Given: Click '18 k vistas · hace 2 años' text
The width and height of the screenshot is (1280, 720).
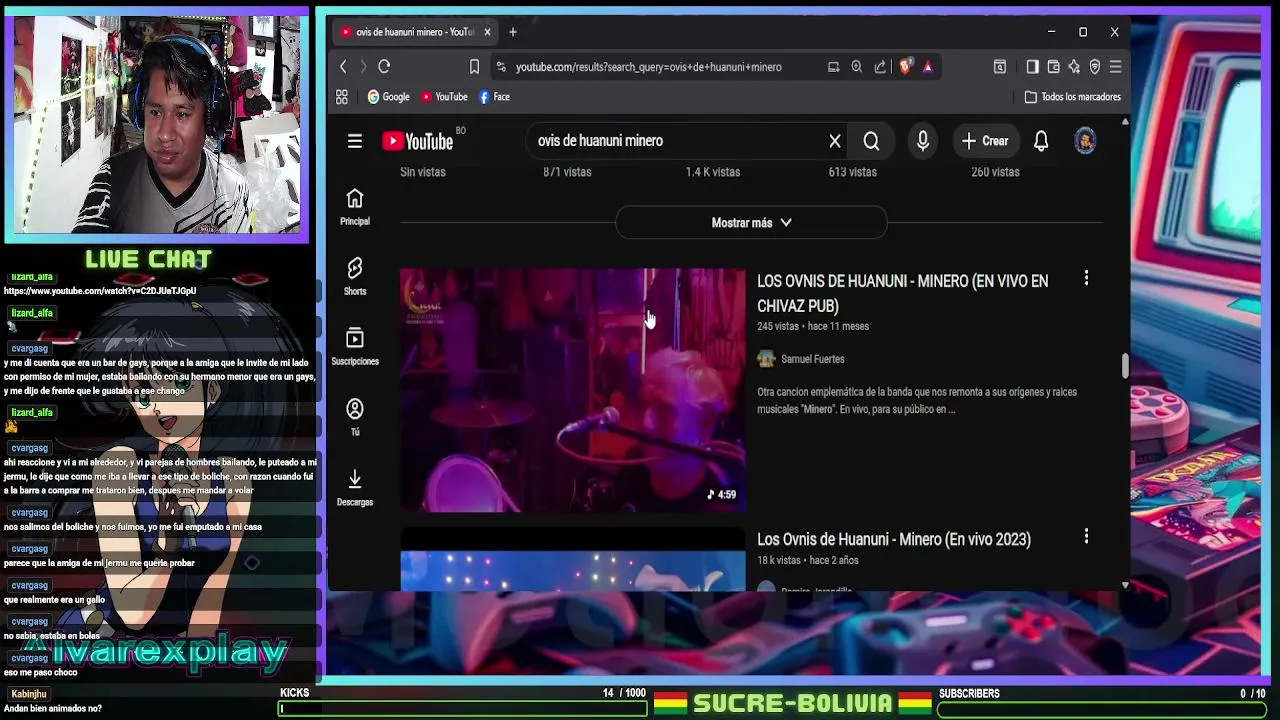Looking at the screenshot, I should point(808,560).
